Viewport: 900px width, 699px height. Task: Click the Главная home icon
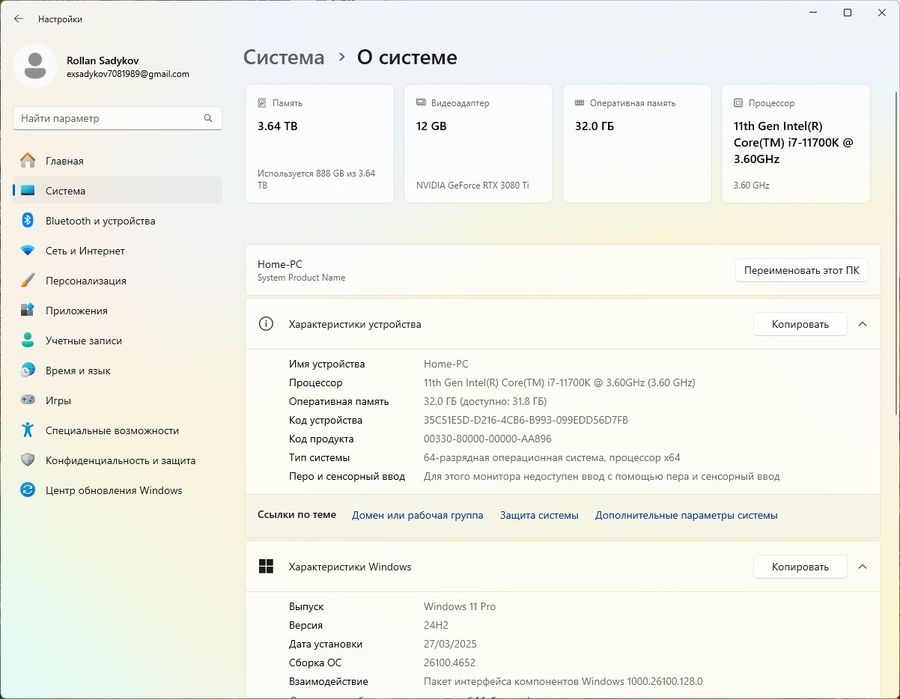pos(28,161)
